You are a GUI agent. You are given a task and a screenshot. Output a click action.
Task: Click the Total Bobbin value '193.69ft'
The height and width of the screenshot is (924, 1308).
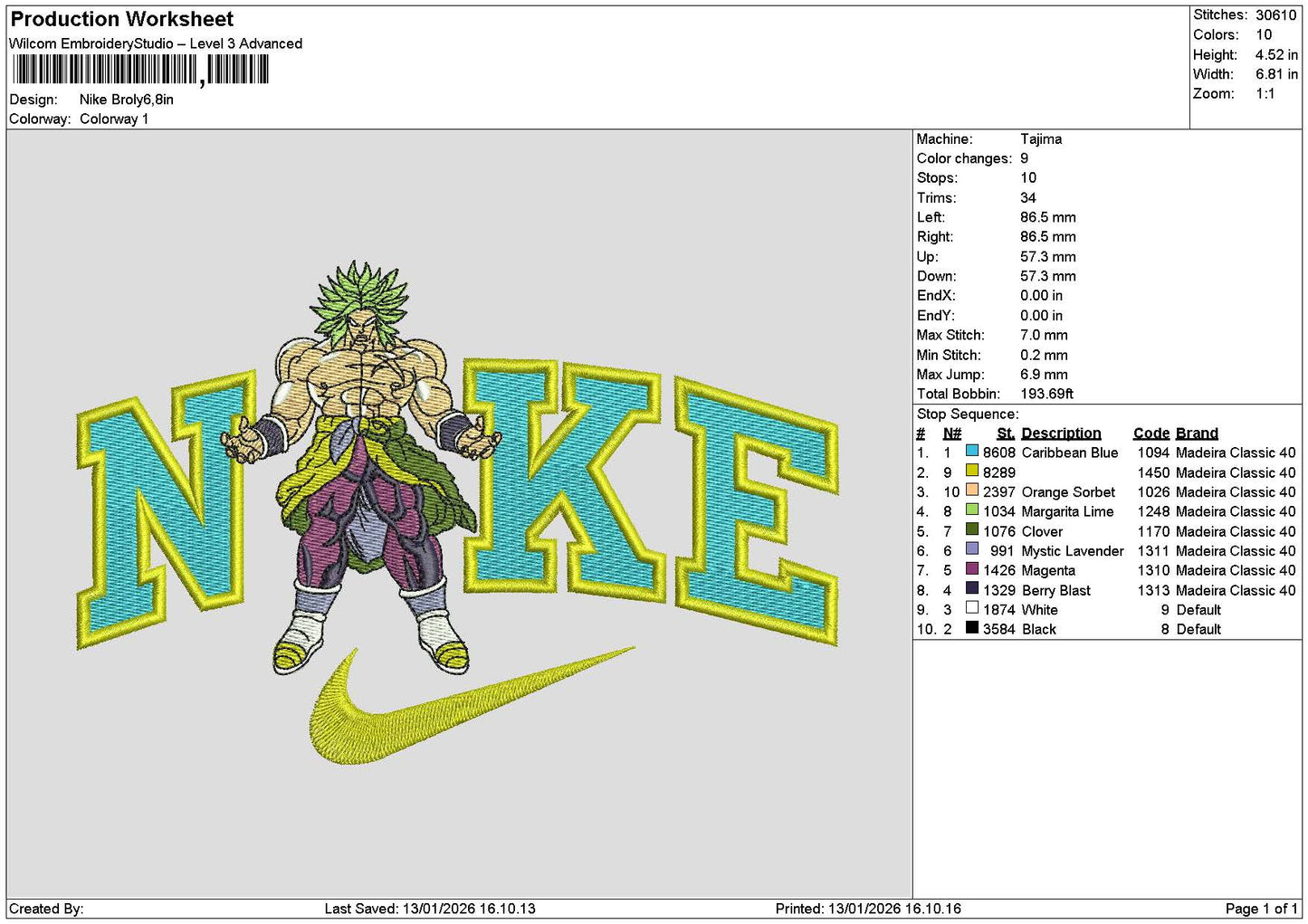[x=1046, y=394]
